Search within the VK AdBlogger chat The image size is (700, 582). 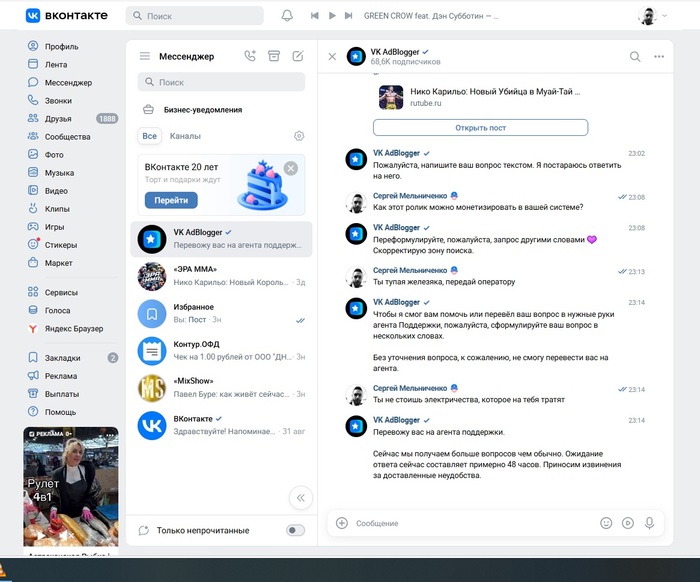coord(635,56)
